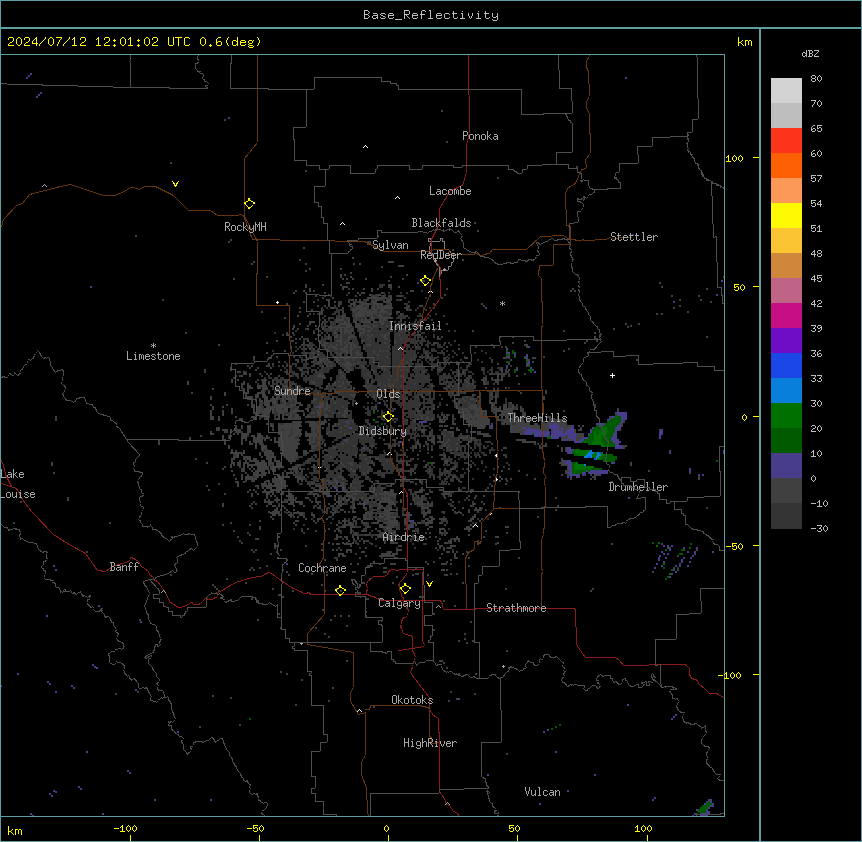Screen dimensions: 862x842
Task: Click the asterisk marker east of Innisfail
Action: click(502, 303)
